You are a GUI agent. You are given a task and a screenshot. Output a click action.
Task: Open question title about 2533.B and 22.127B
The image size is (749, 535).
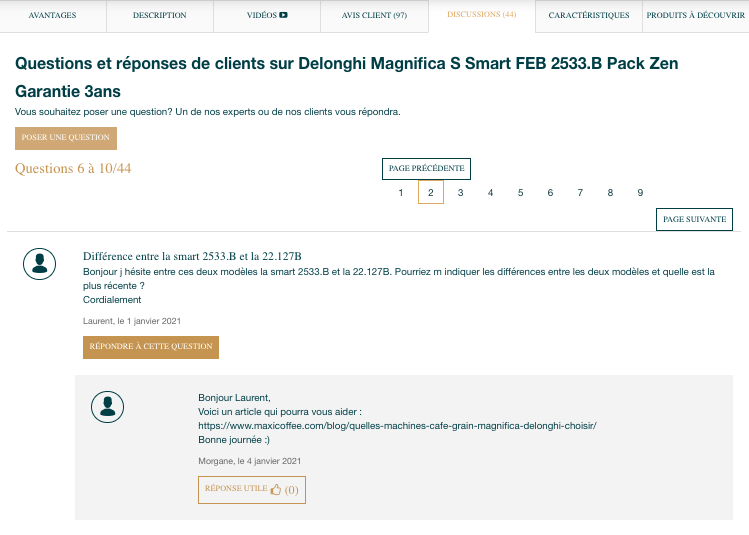pos(192,256)
